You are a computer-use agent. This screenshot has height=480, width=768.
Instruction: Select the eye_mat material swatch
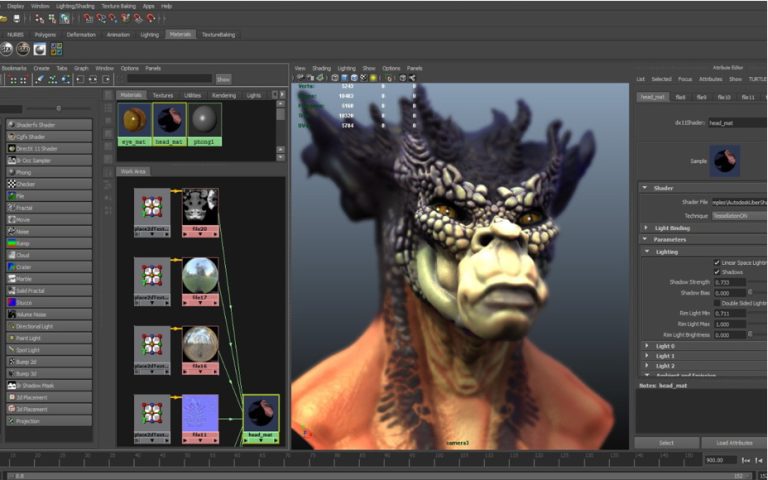(x=134, y=124)
